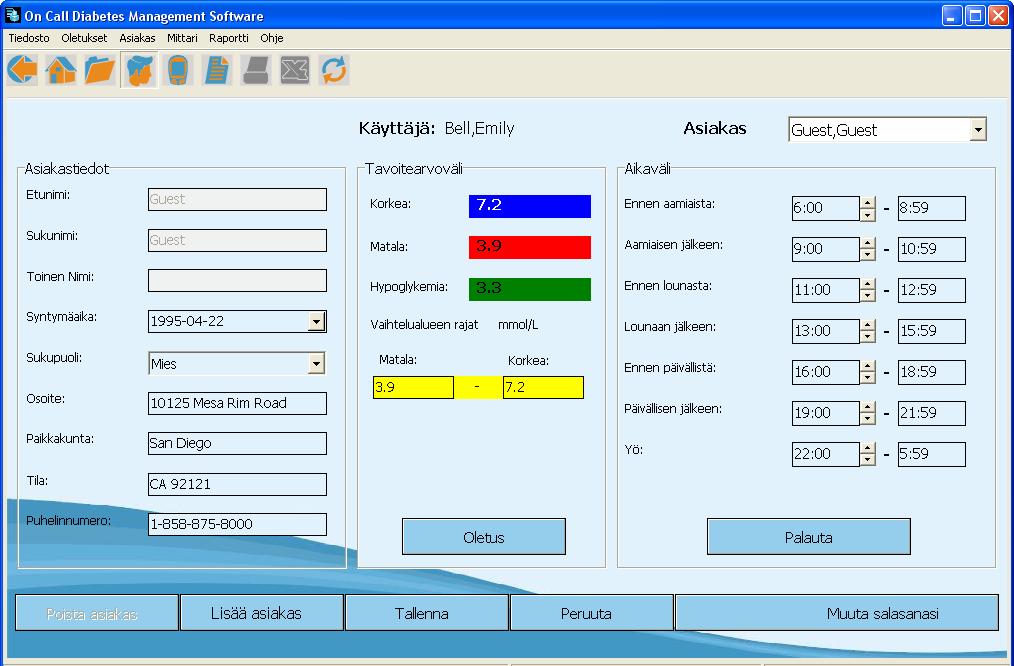Open the Asiakas menu
Viewport: 1014px width, 666px height.
137,38
